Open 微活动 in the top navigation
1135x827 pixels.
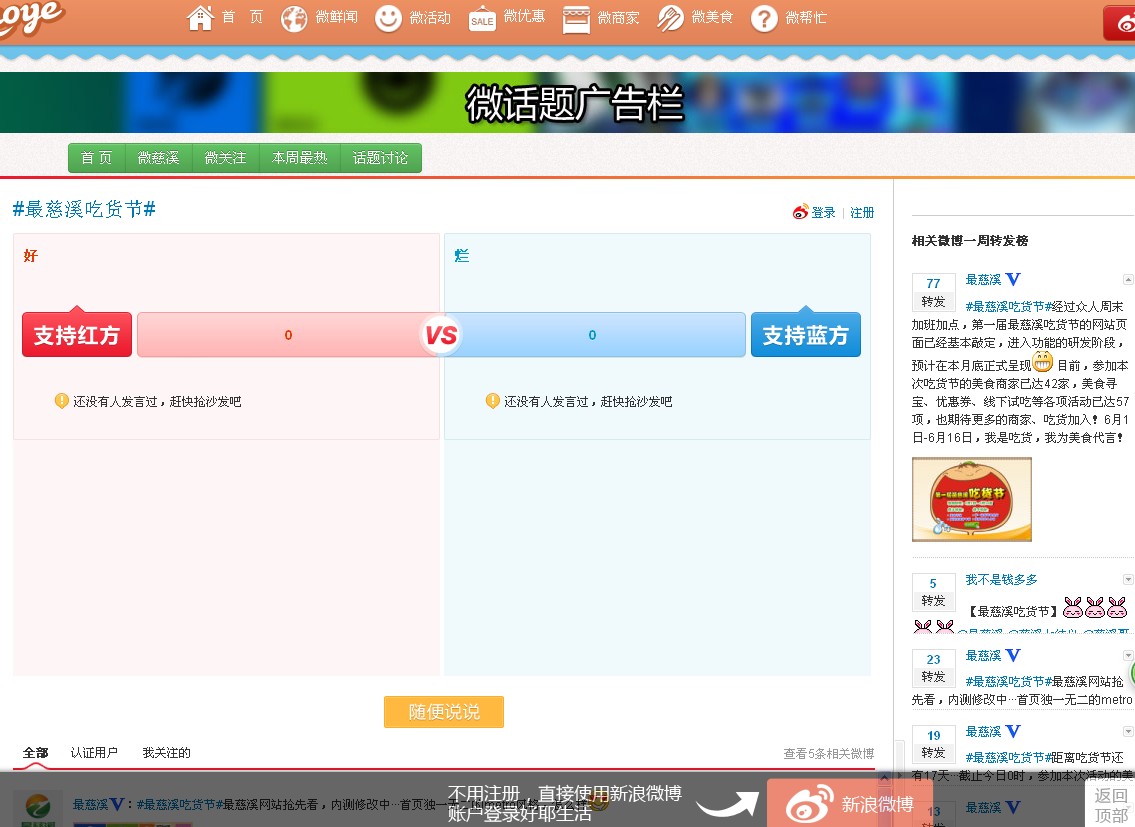[x=430, y=17]
